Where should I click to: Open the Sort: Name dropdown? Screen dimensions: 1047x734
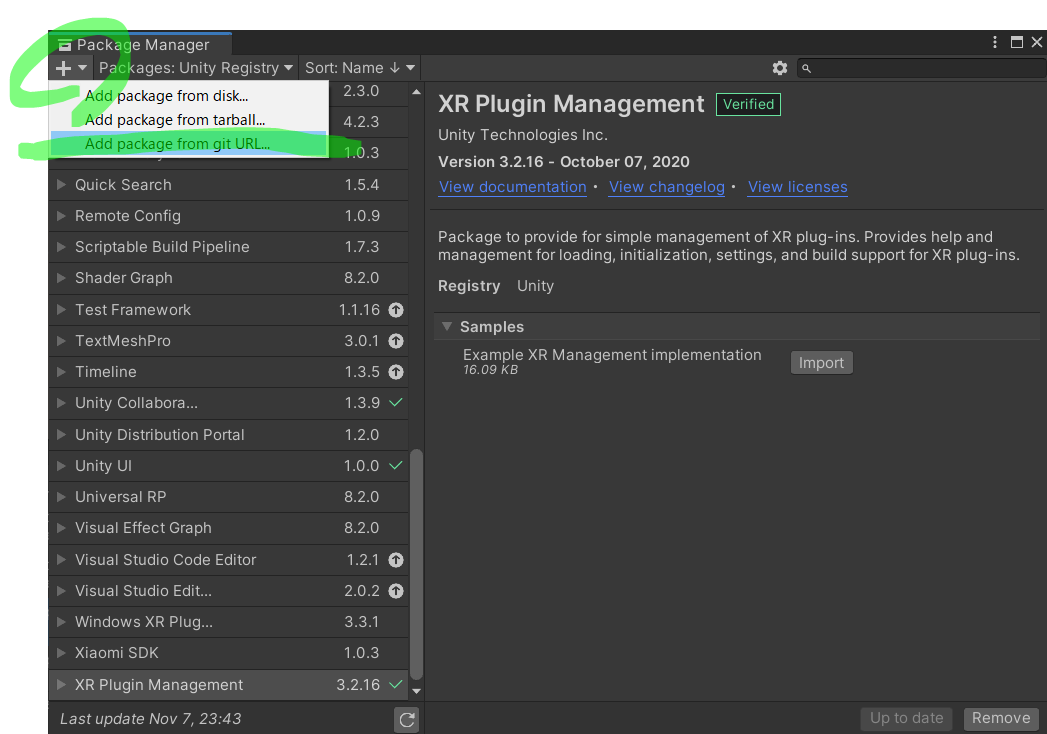click(360, 67)
